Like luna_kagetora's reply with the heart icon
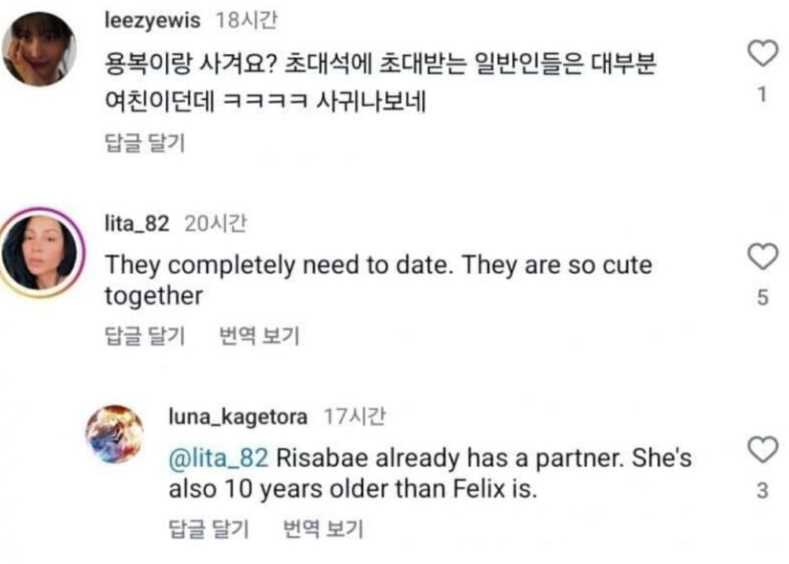The width and height of the screenshot is (789, 564). [x=763, y=450]
